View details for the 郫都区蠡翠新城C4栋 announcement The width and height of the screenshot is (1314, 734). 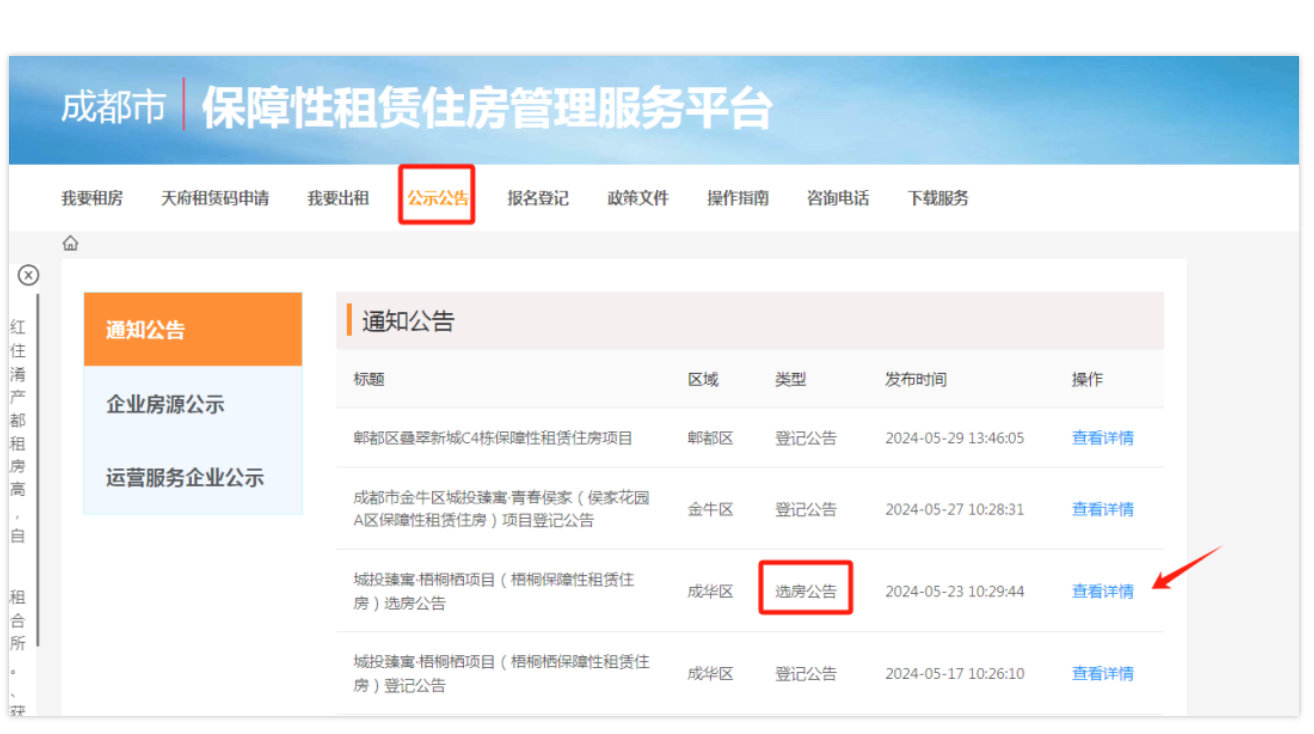pyautogui.click(x=1102, y=438)
